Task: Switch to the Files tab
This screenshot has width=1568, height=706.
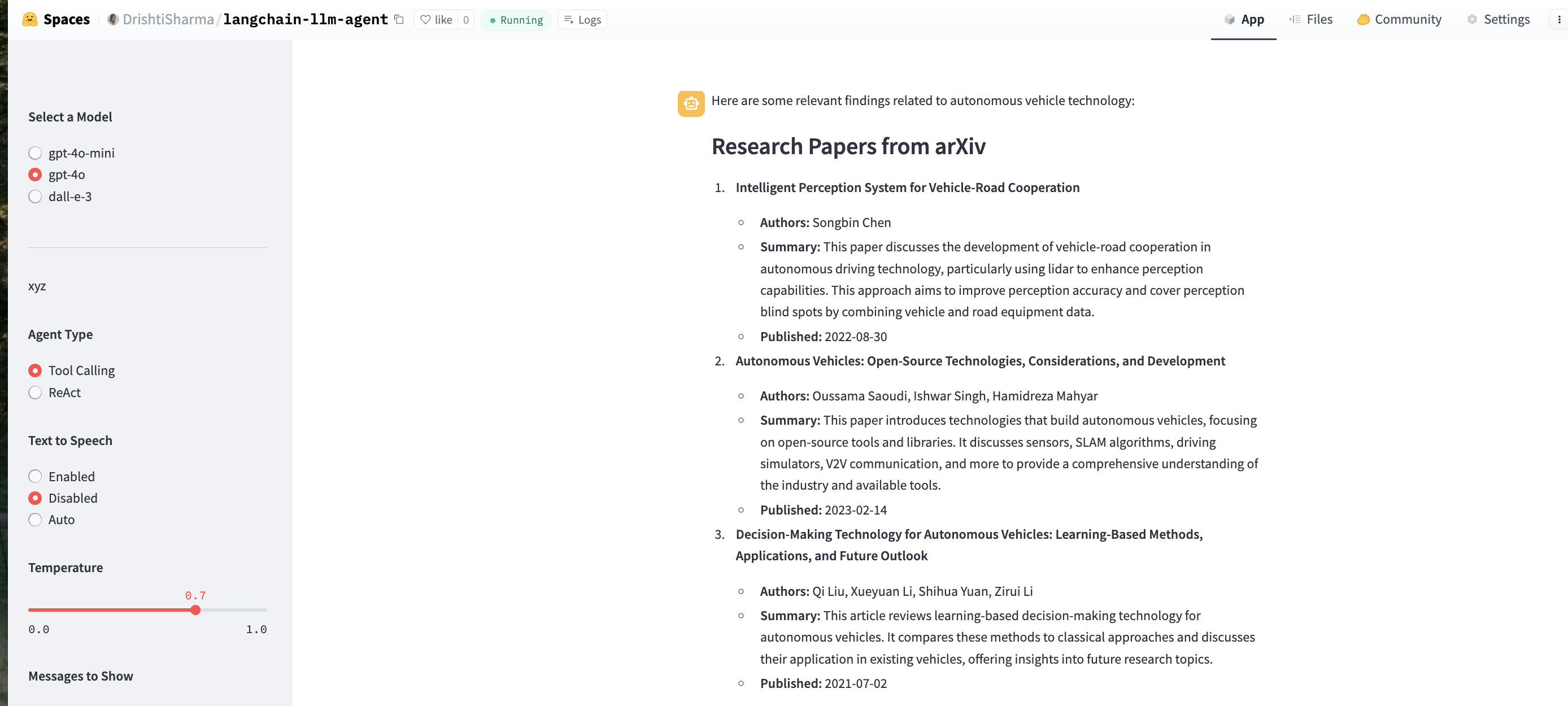Action: 1310,19
